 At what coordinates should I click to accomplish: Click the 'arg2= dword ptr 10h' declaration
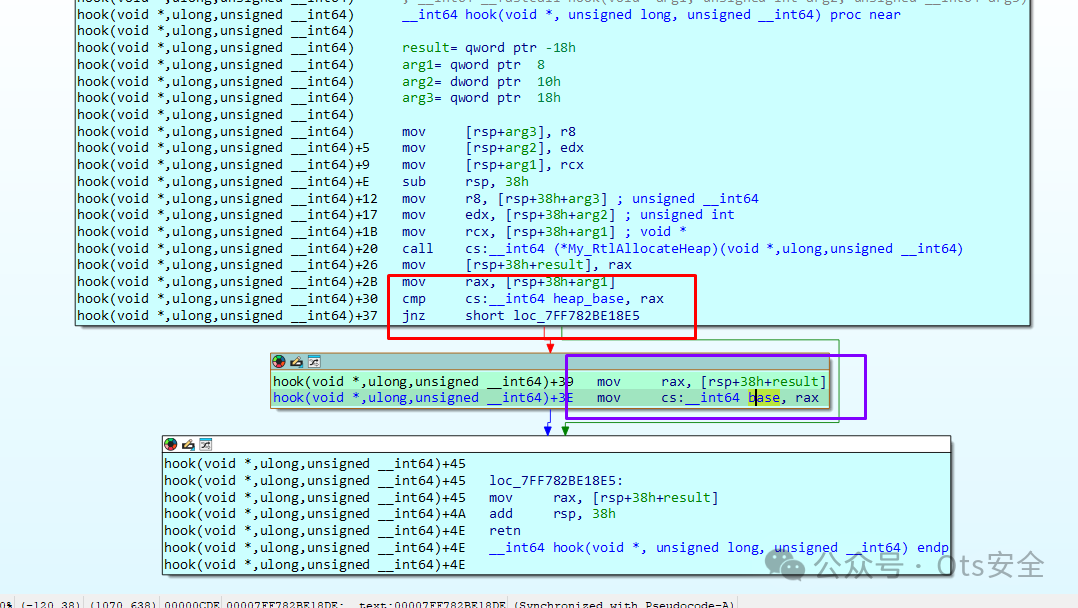(481, 81)
